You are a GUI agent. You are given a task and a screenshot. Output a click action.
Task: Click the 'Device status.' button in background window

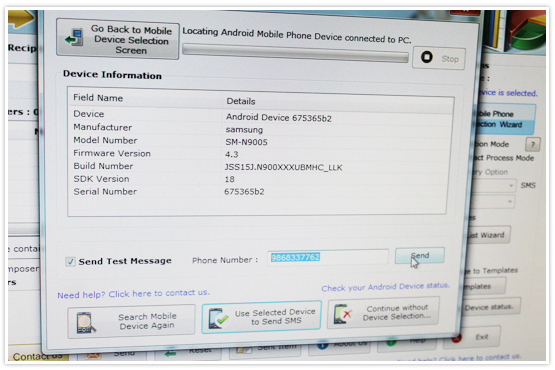pyautogui.click(x=491, y=307)
